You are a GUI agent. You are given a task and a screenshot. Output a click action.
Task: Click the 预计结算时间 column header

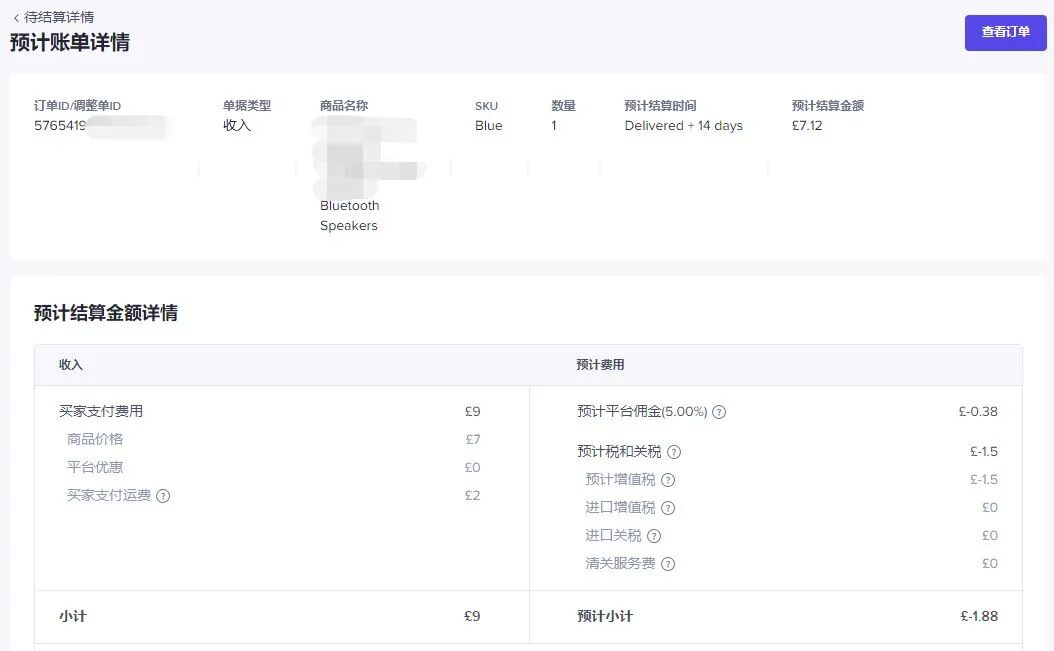pos(660,106)
